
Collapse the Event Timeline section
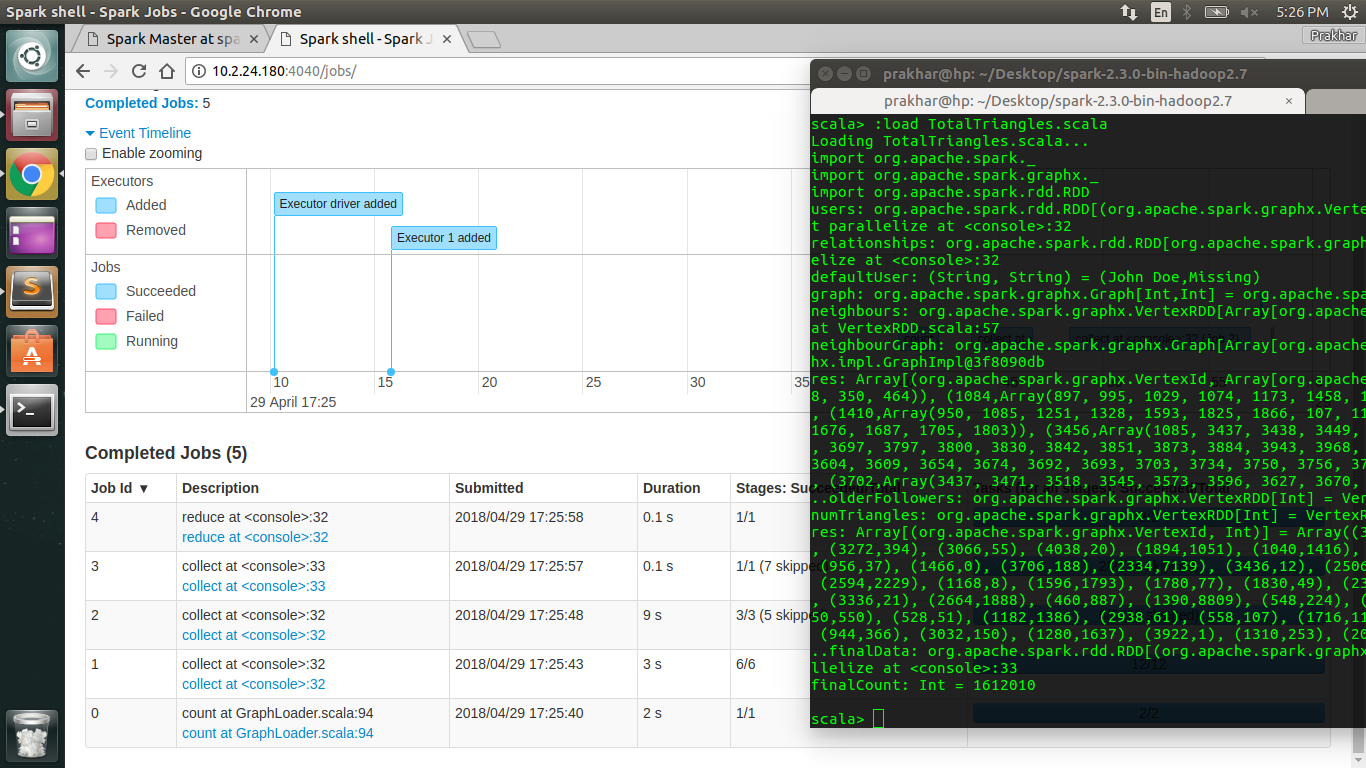138,133
